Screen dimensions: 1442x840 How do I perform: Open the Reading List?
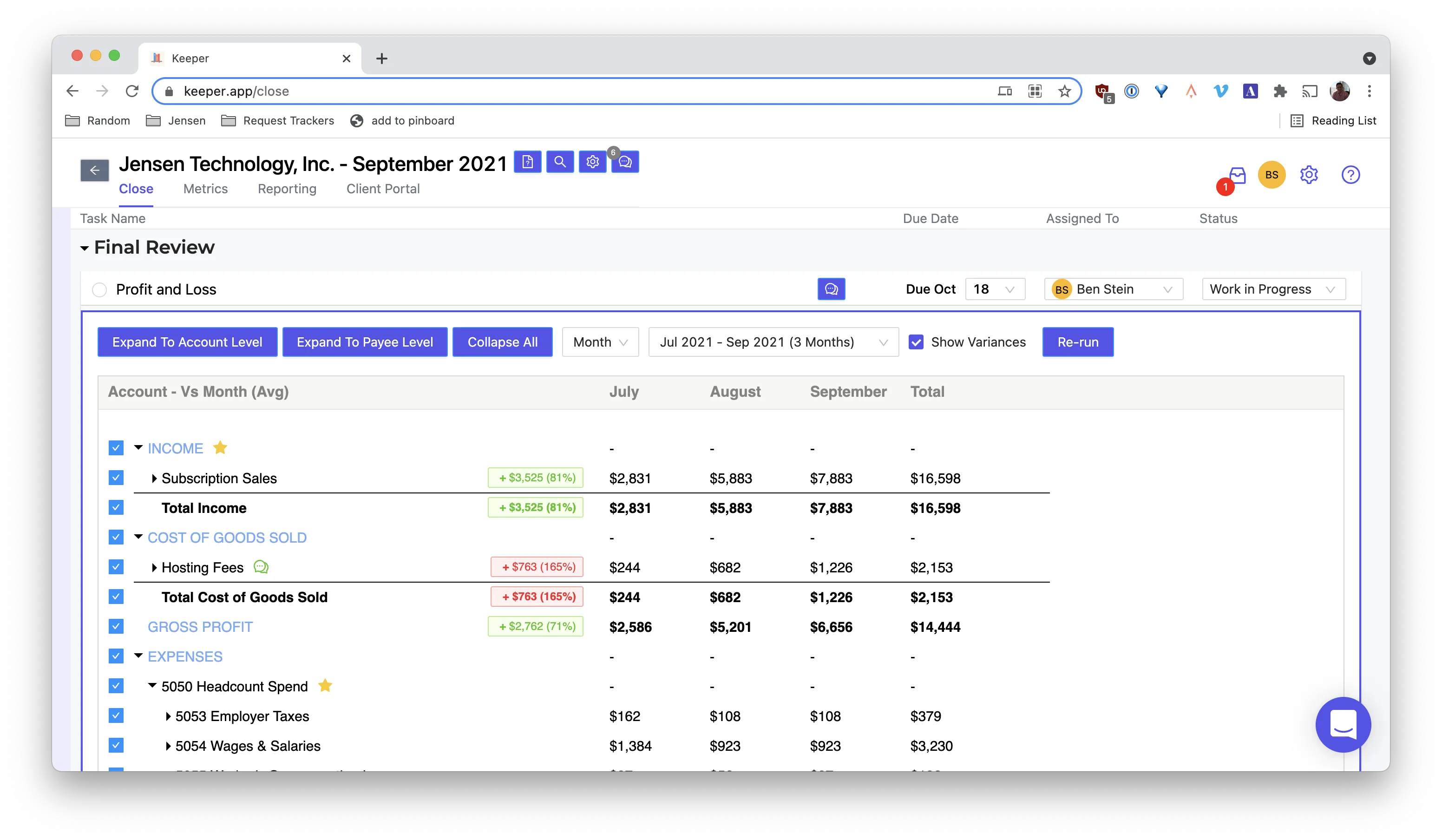coord(1333,121)
